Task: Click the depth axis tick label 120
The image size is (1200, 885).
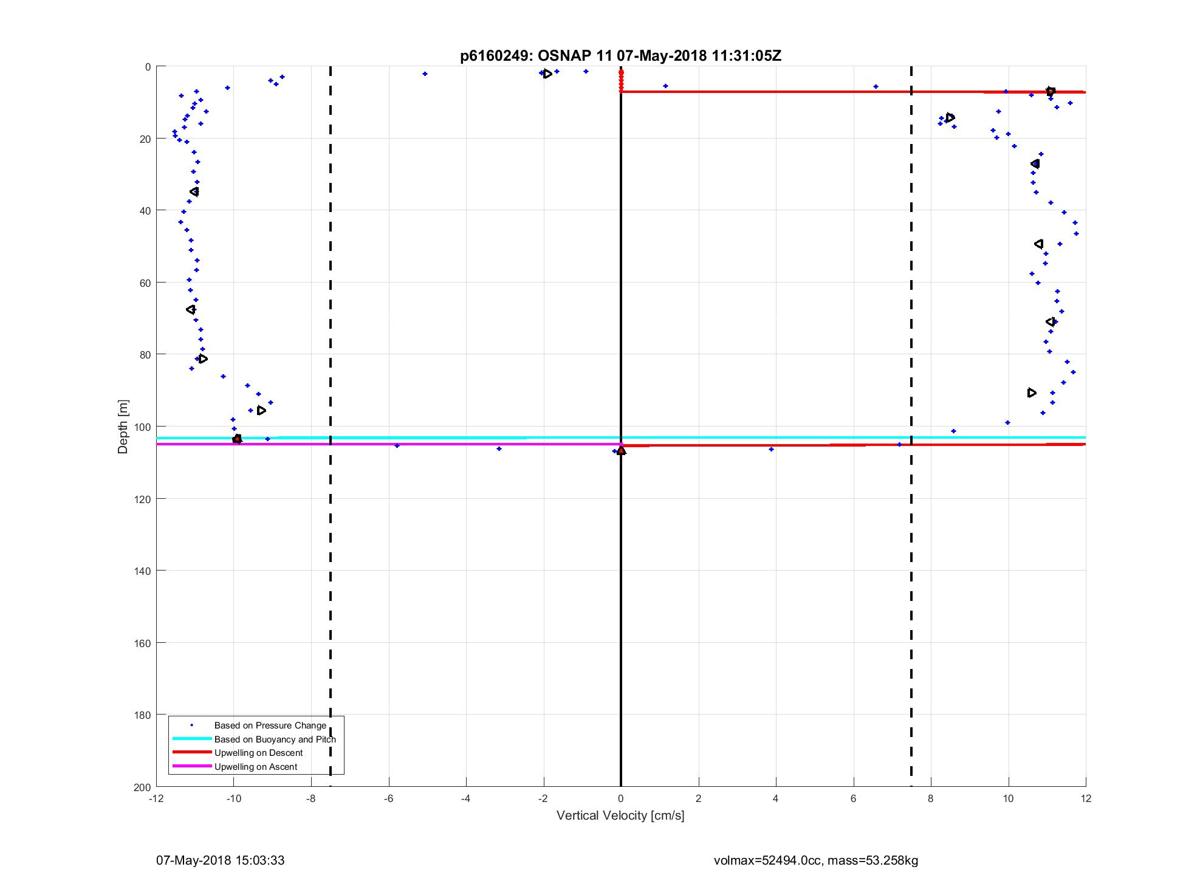Action: (141, 499)
